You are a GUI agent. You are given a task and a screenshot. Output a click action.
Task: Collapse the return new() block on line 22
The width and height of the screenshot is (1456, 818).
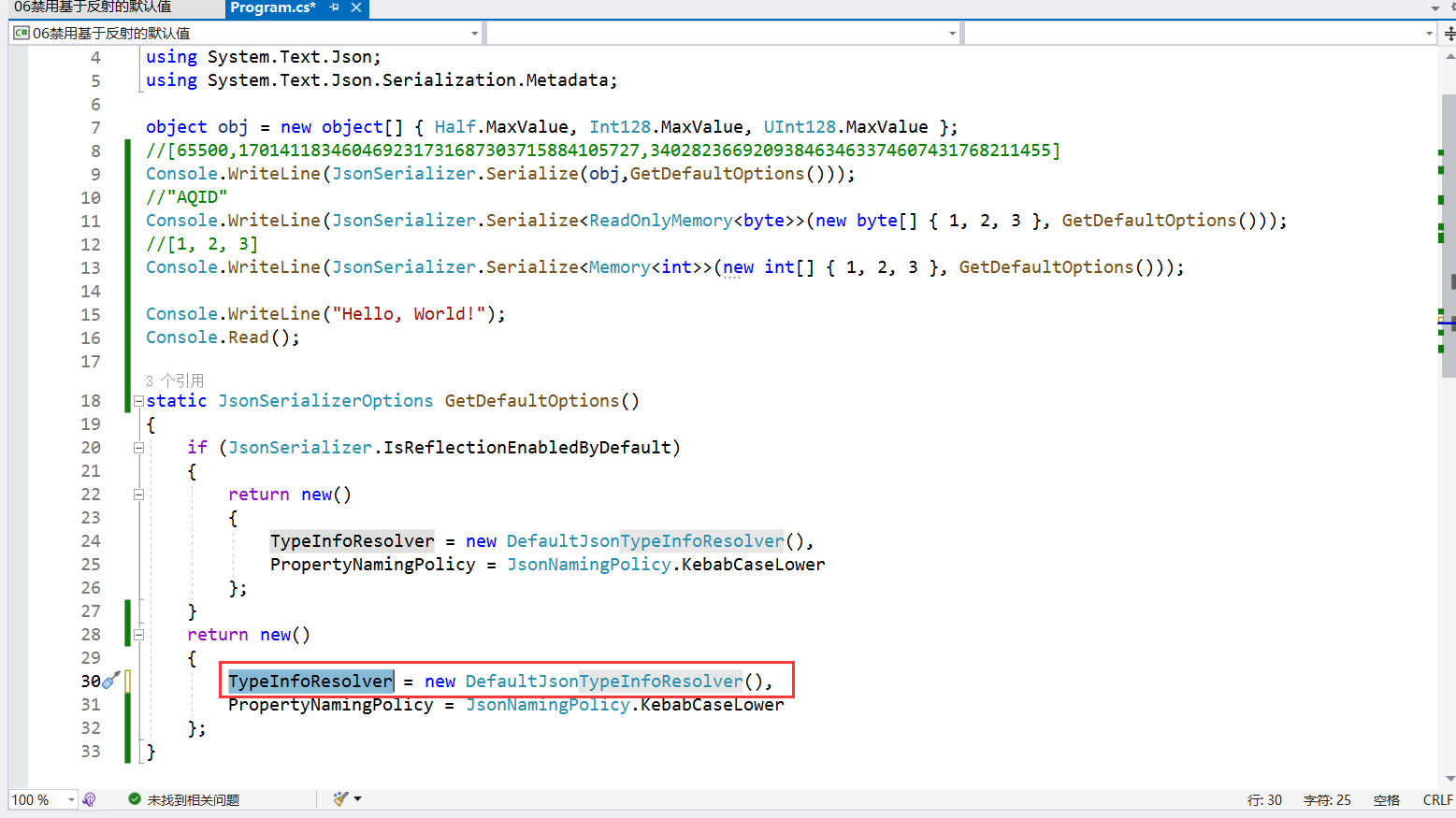[138, 495]
